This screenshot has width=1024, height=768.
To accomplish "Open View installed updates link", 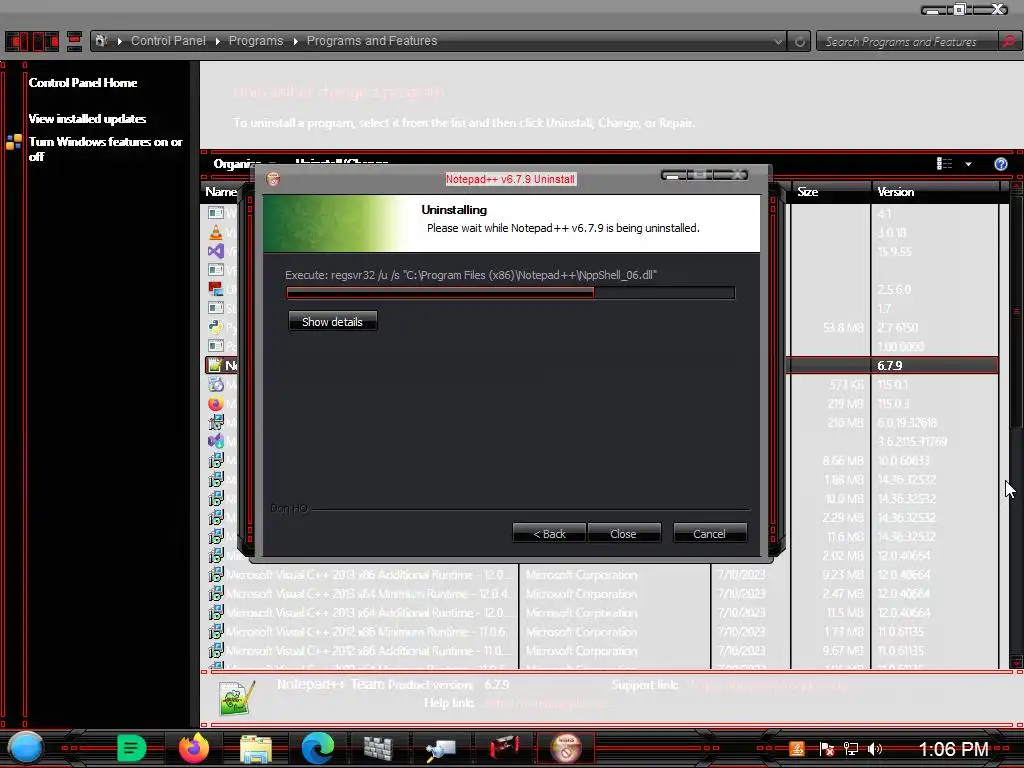I will [x=87, y=119].
